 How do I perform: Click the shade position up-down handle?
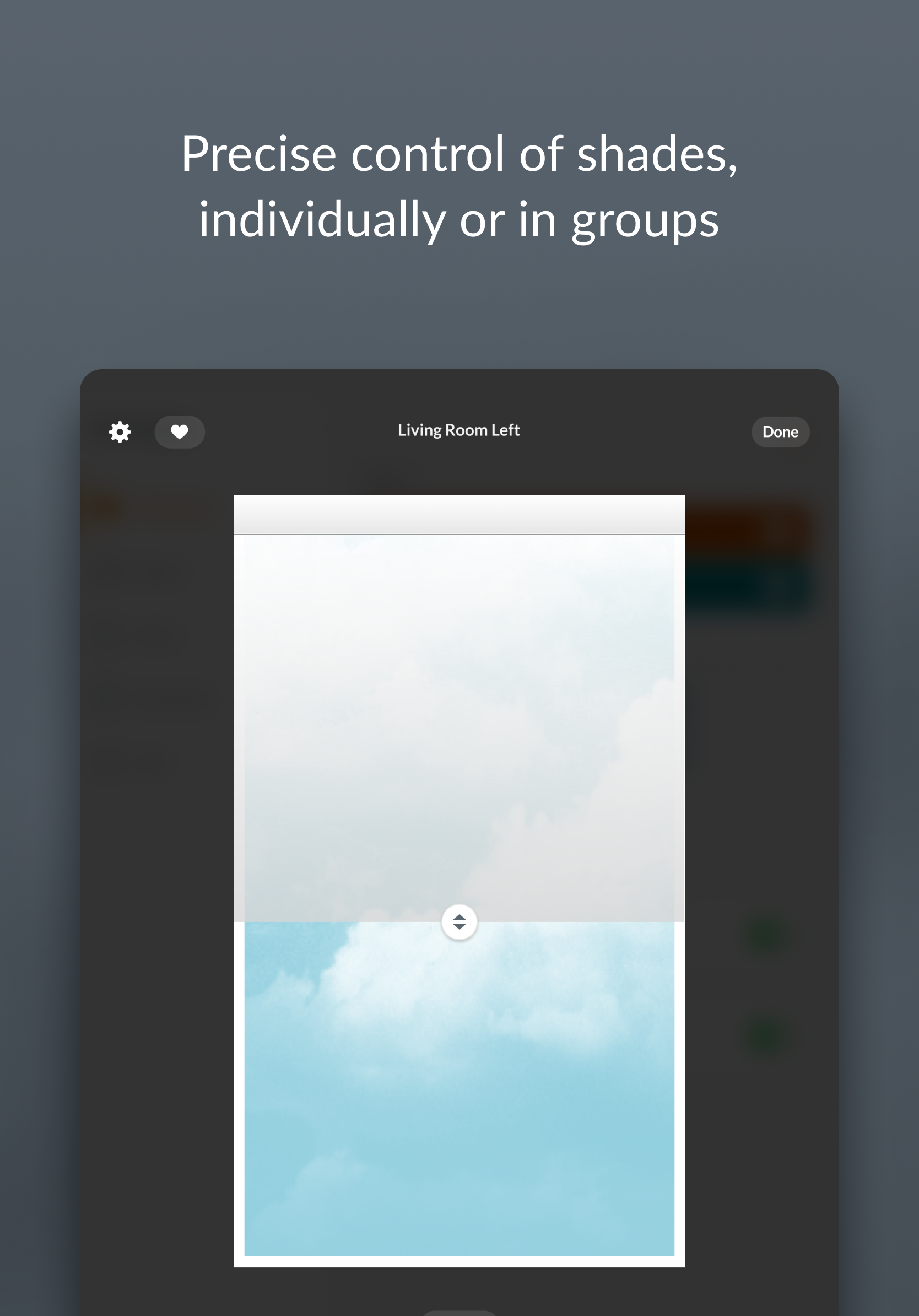(459, 921)
